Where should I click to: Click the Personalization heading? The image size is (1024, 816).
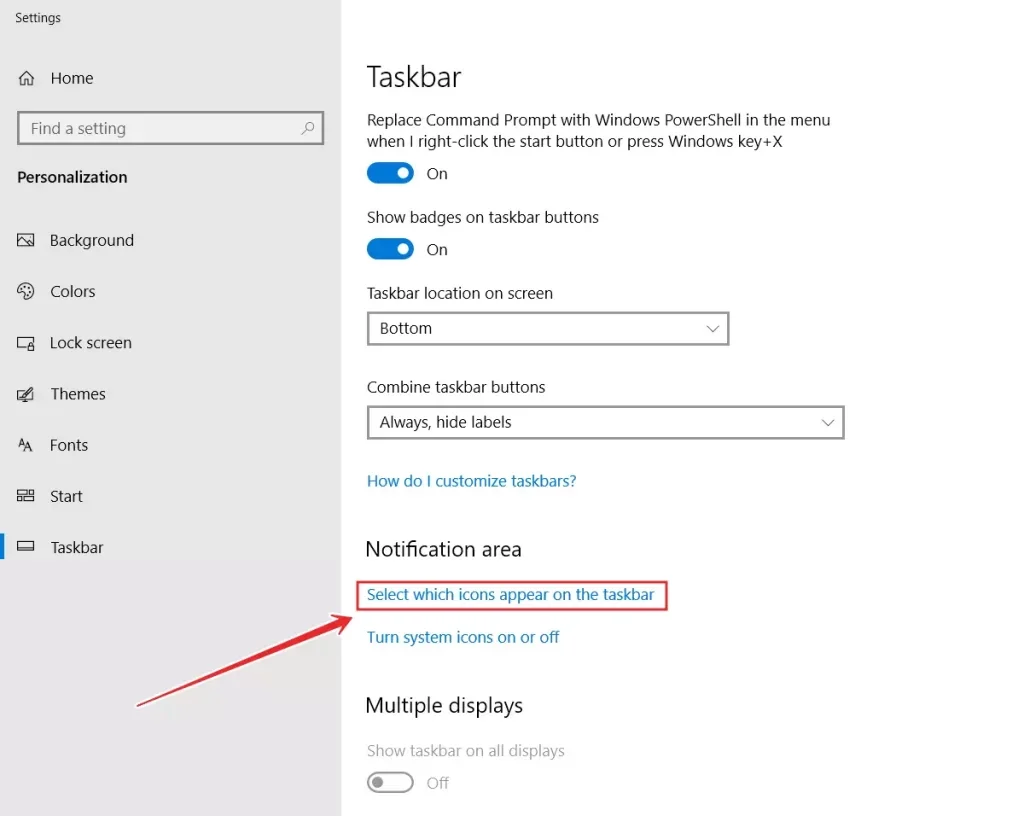click(72, 177)
